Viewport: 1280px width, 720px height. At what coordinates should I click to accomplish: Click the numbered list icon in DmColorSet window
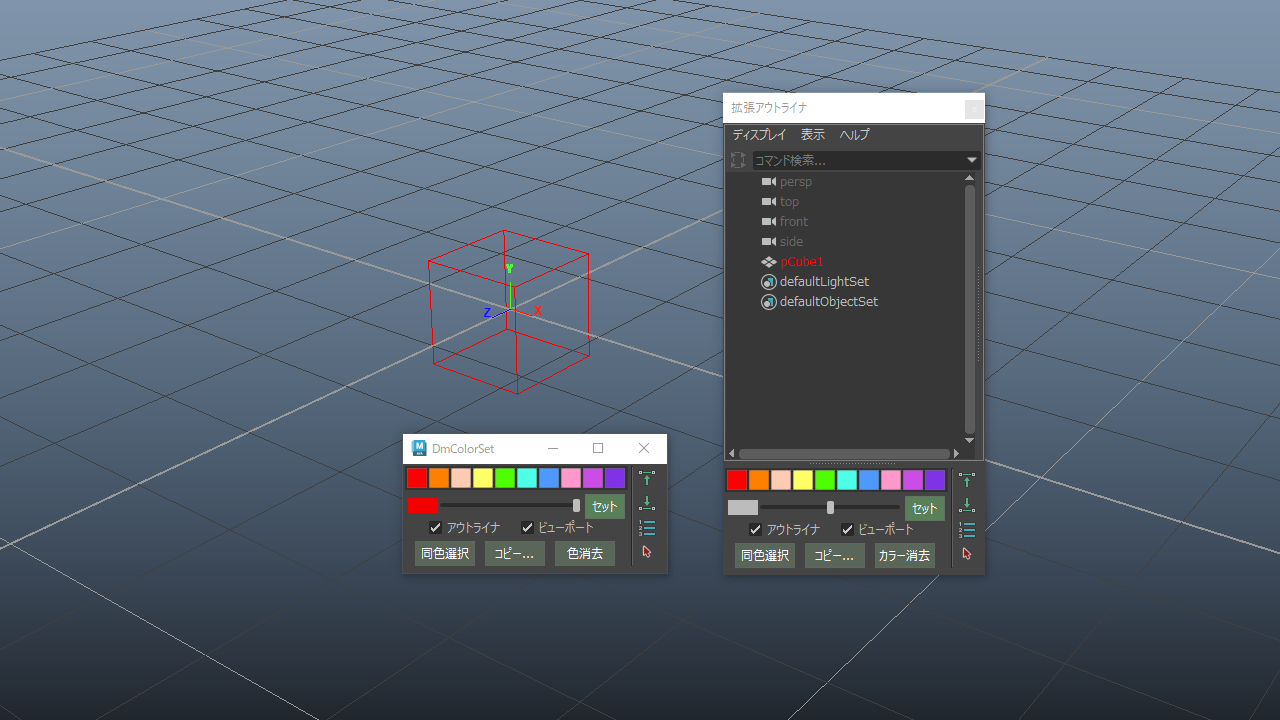coord(647,528)
